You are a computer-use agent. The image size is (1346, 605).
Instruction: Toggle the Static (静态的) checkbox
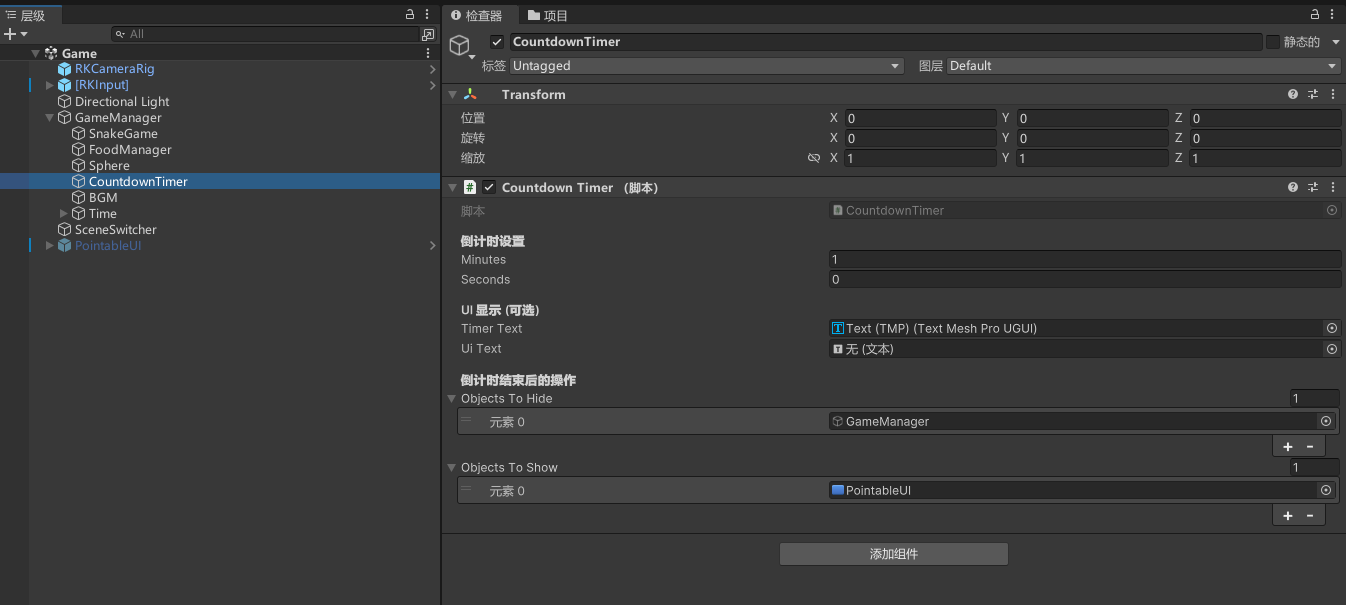click(1273, 42)
